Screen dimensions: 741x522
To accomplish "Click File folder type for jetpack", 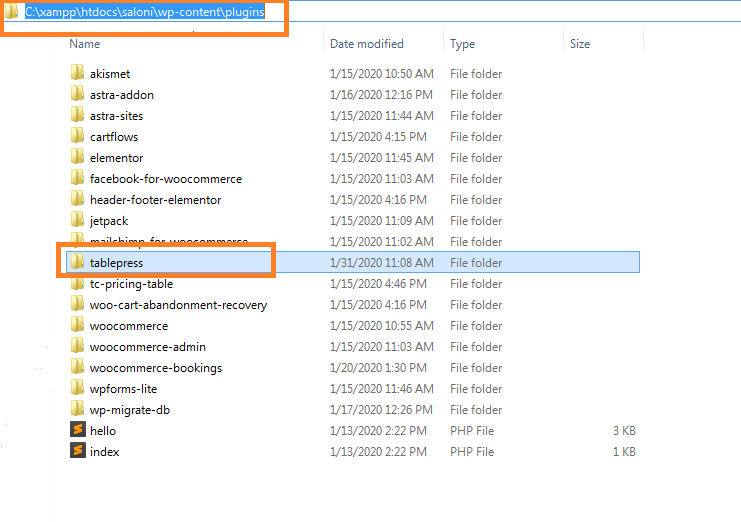I will (476, 221).
